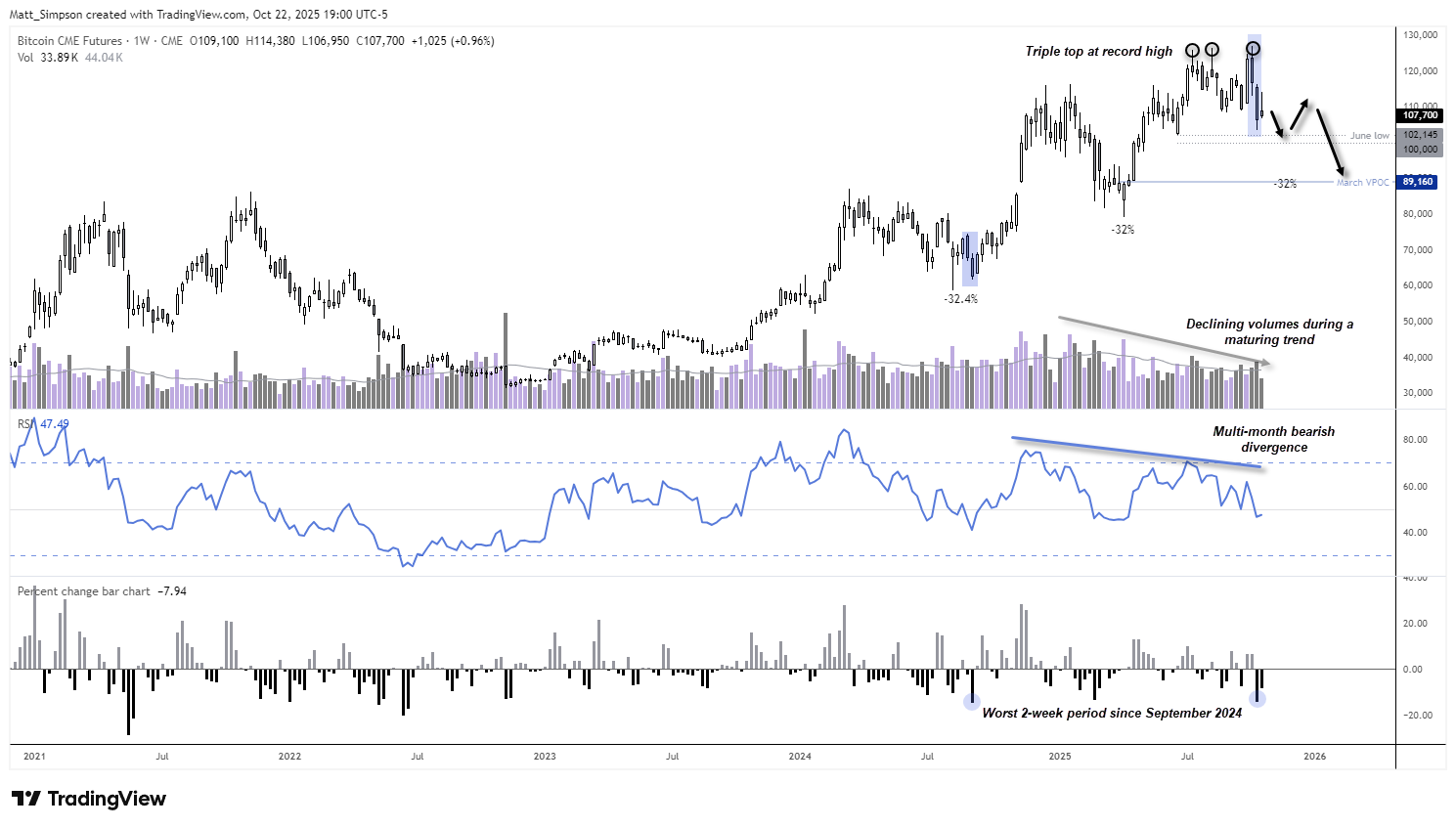
Task: Click the blue dot under September 2024 bar
Action: click(971, 701)
